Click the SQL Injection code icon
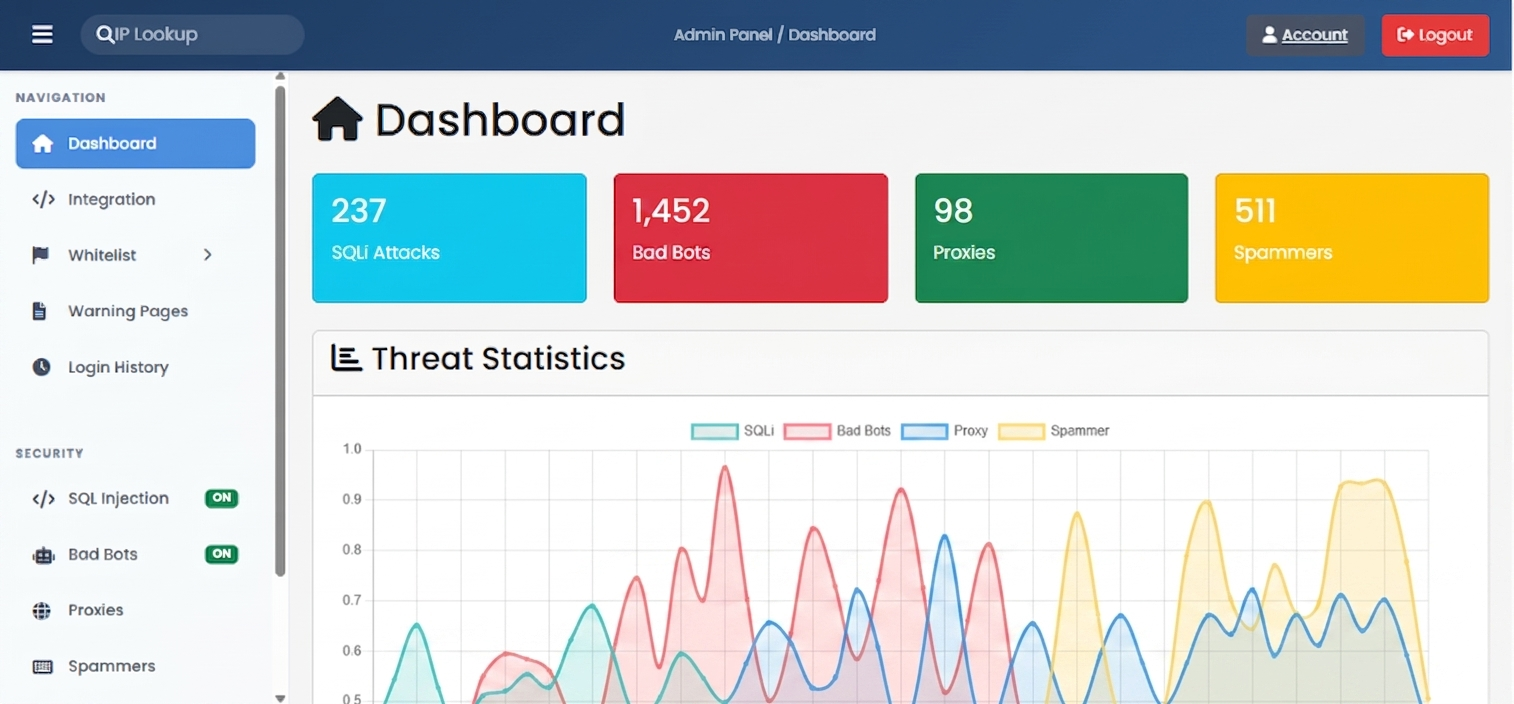The height and width of the screenshot is (704, 1514). tap(43, 499)
